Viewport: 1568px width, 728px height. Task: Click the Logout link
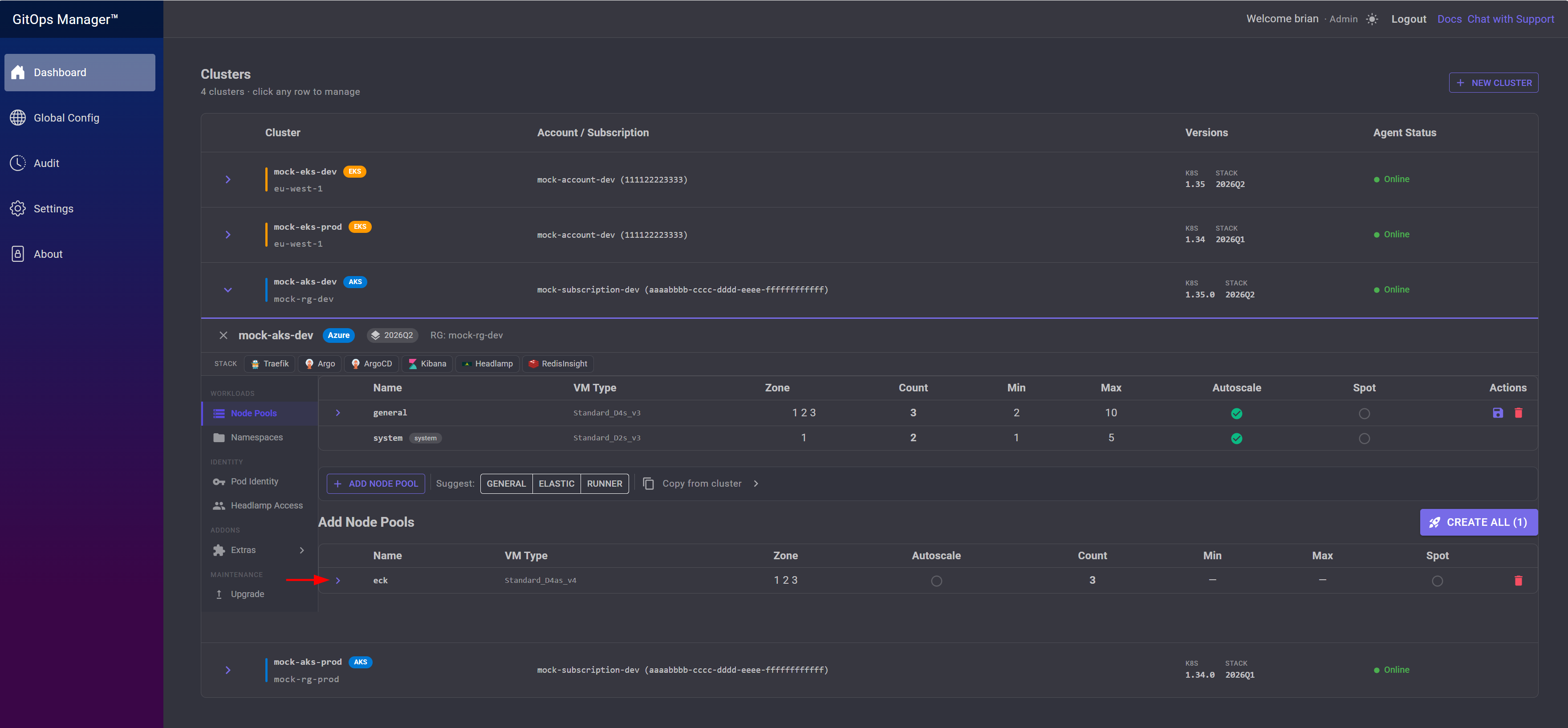[1409, 19]
